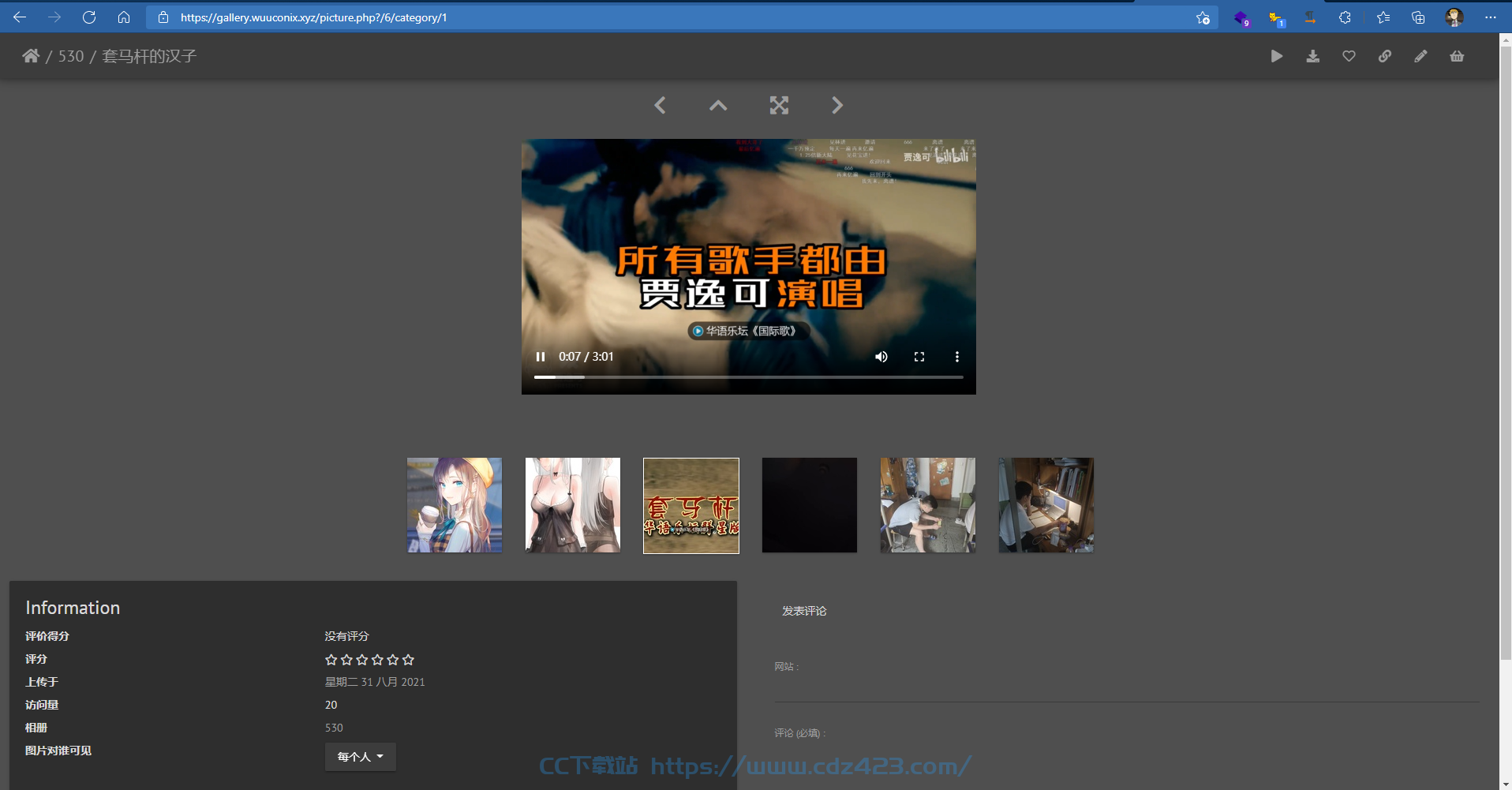Add to caddie with the basket icon
This screenshot has width=1512, height=790.
click(x=1457, y=56)
